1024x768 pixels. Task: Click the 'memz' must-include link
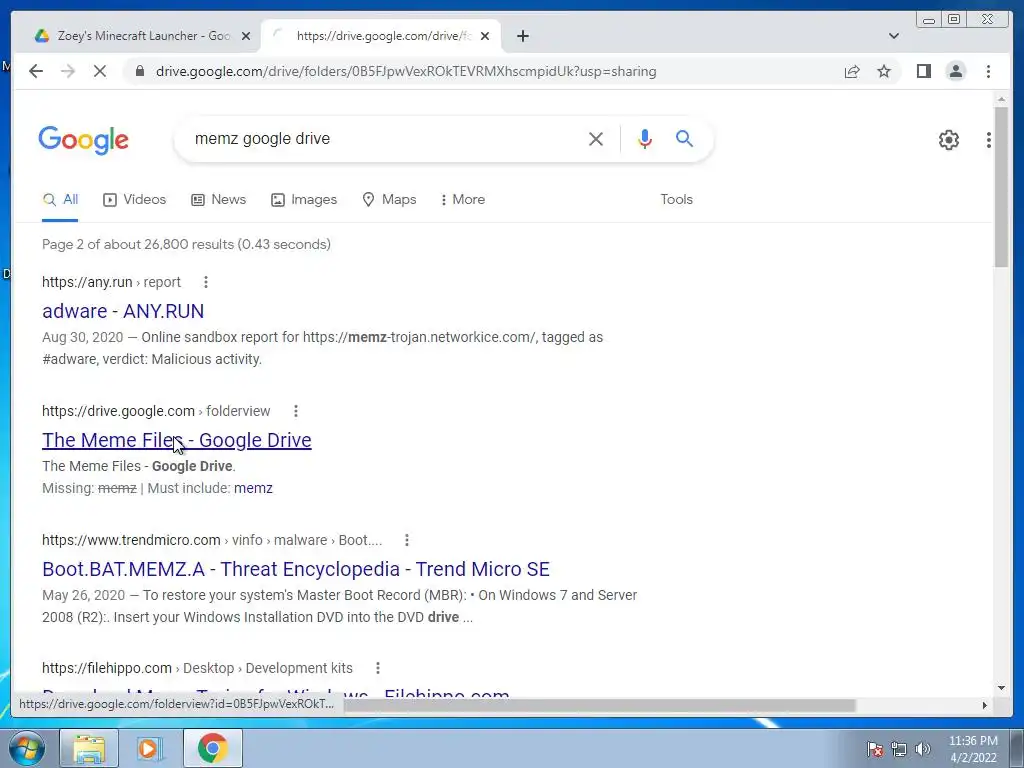(x=253, y=488)
